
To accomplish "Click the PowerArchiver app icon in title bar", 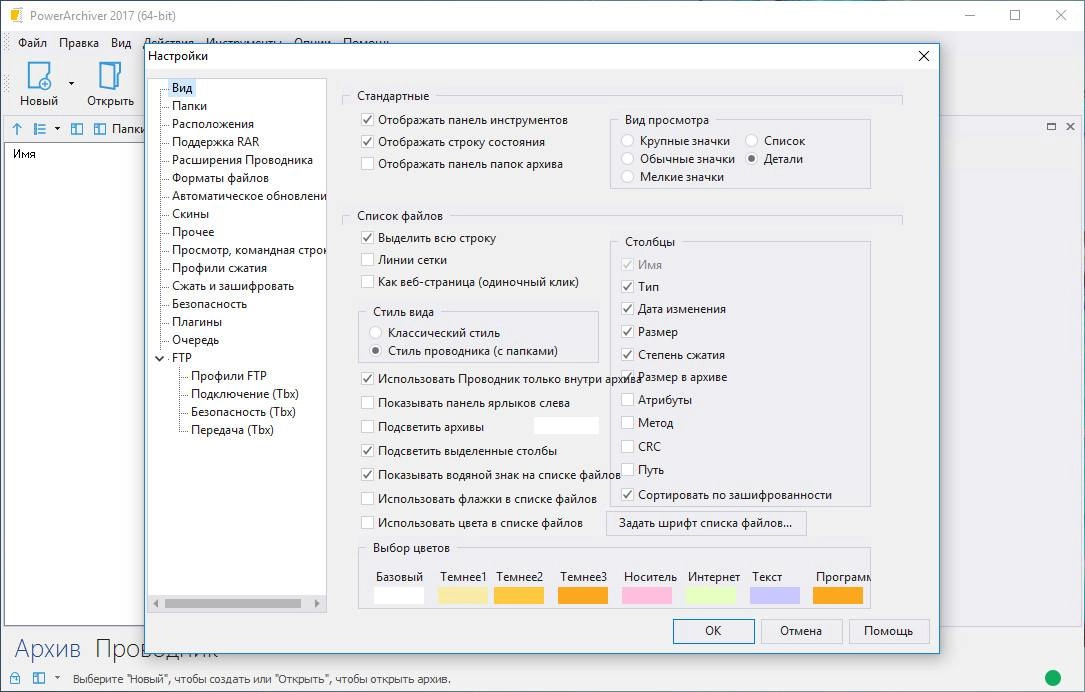I will tap(16, 15).
